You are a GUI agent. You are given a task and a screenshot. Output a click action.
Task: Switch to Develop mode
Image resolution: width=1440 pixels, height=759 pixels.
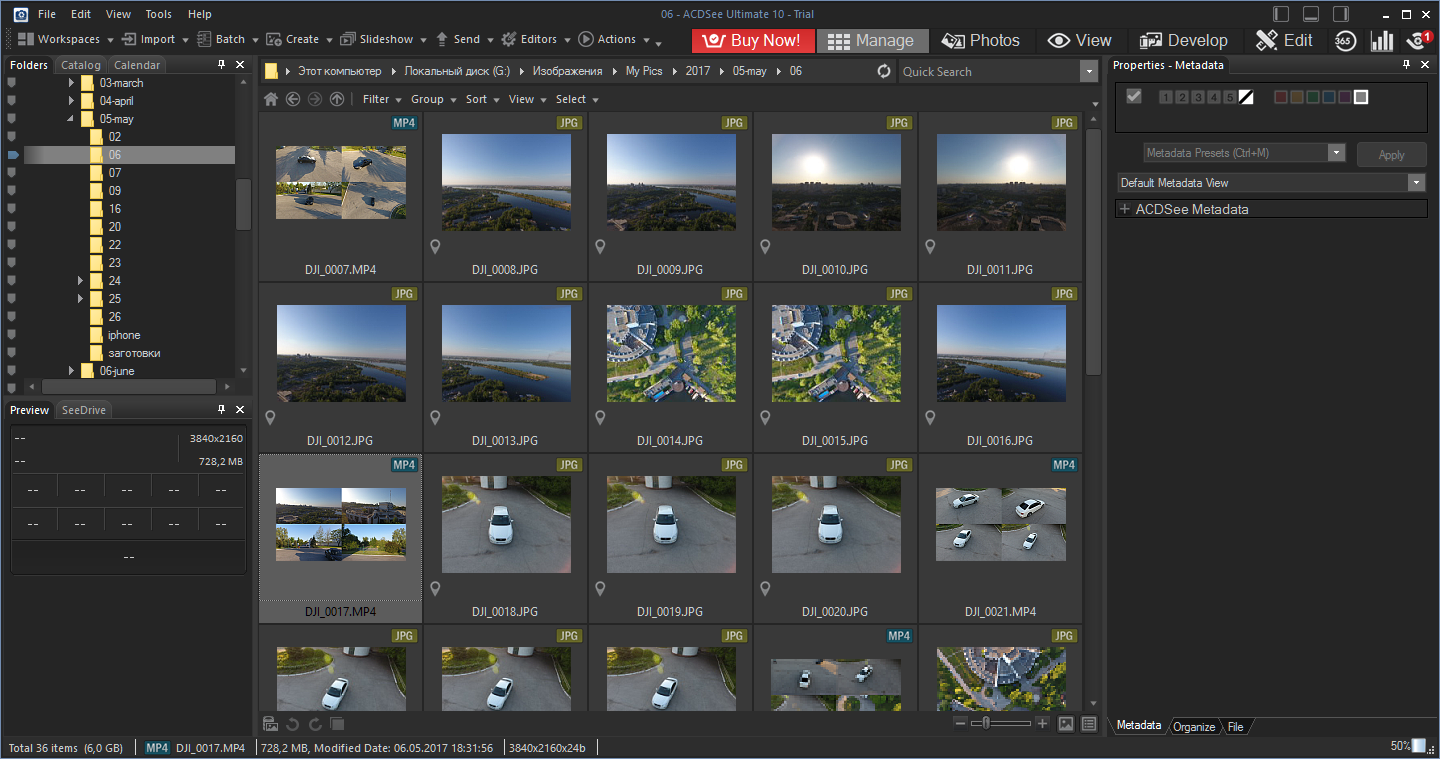click(x=1184, y=40)
